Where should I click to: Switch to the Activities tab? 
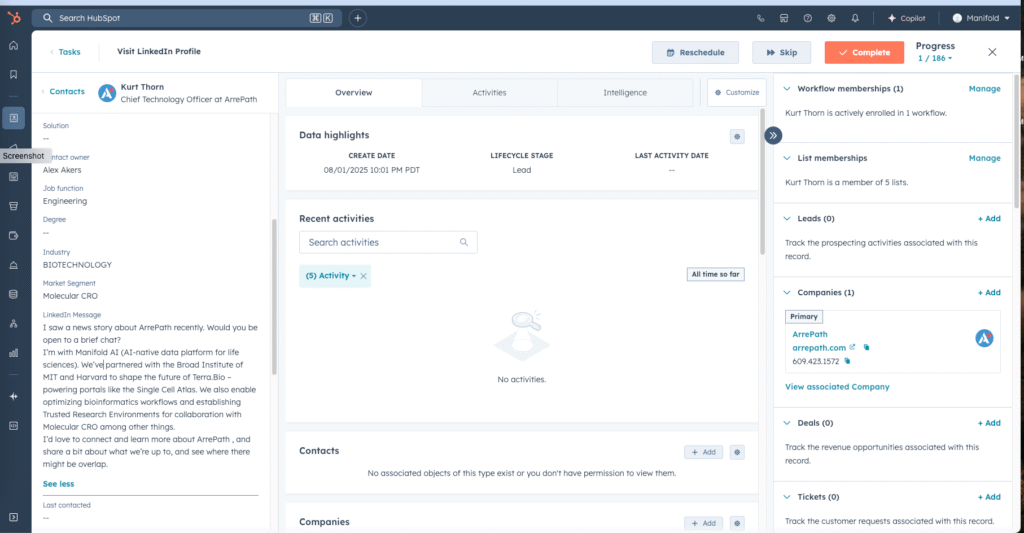click(489, 93)
